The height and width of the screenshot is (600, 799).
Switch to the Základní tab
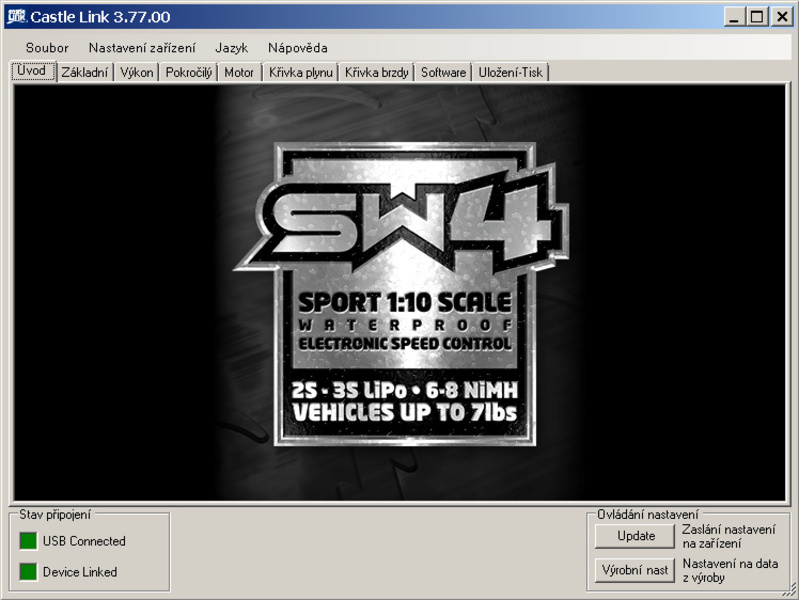click(85, 72)
